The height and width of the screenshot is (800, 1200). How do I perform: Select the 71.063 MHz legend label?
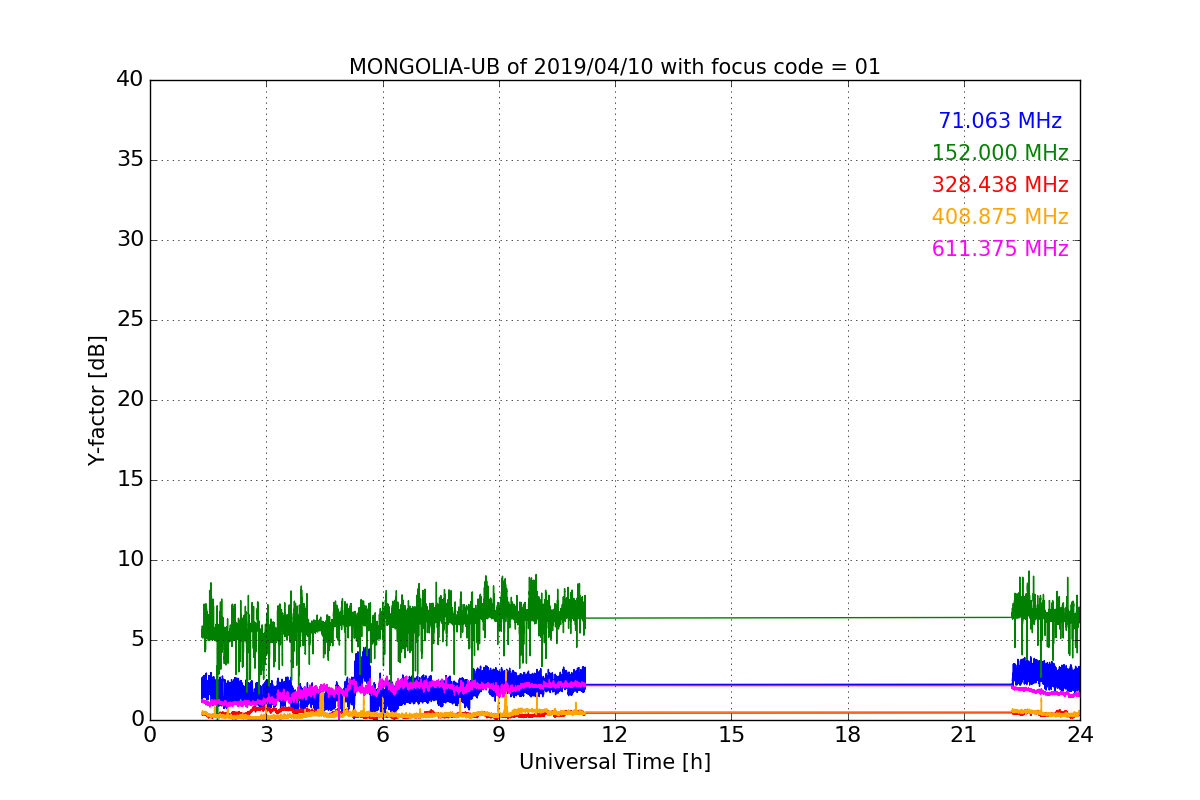pyautogui.click(x=1000, y=121)
